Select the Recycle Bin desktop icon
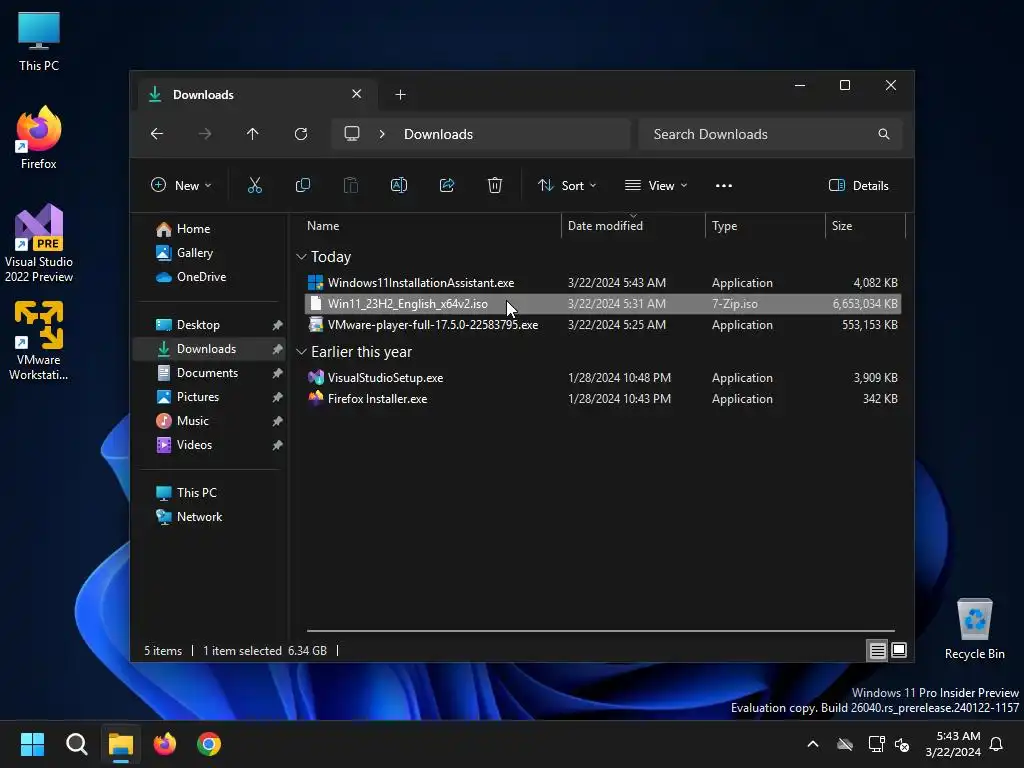Viewport: 1024px width, 768px height. pos(974,630)
